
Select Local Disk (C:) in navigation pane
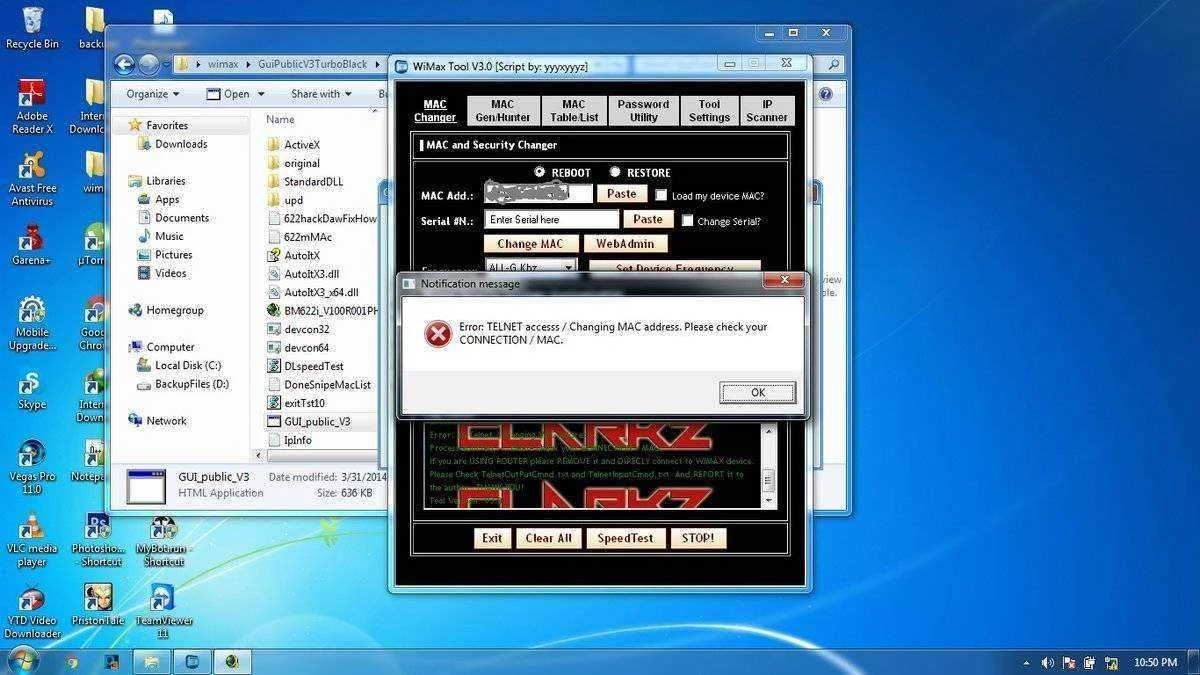coord(187,365)
